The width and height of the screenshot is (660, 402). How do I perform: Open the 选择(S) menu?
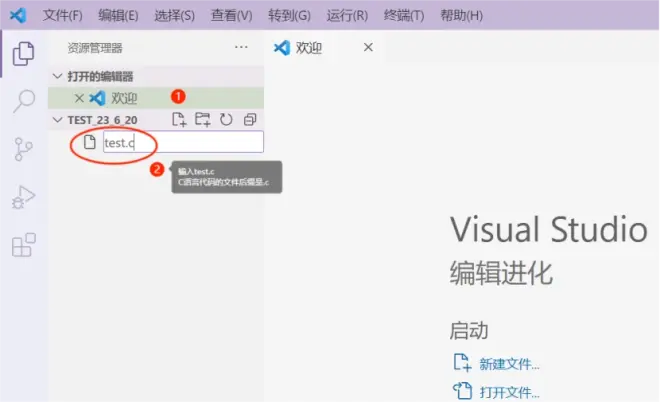174,16
